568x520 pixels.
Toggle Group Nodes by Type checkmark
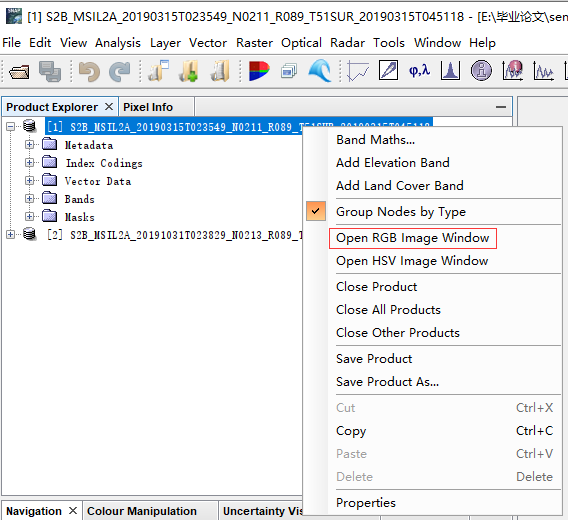click(316, 211)
